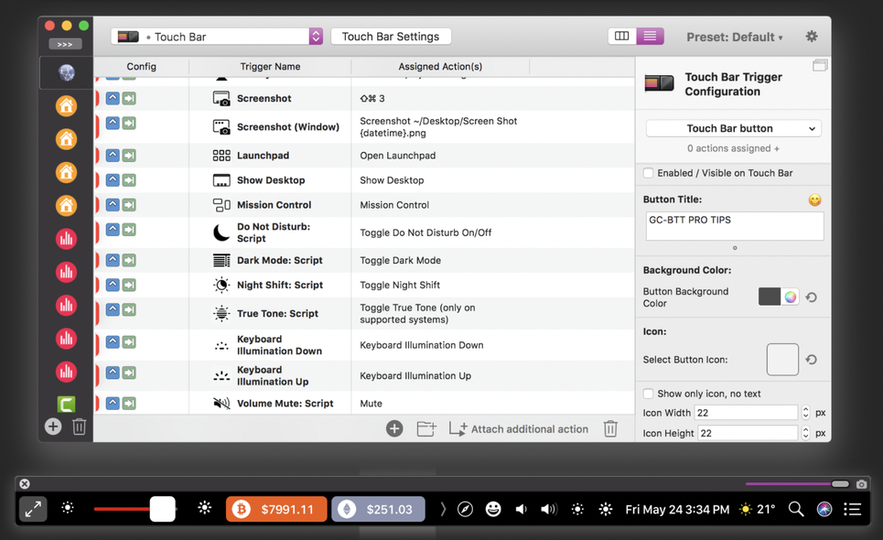Tap search magnifier on Touch Bar

click(x=796, y=510)
